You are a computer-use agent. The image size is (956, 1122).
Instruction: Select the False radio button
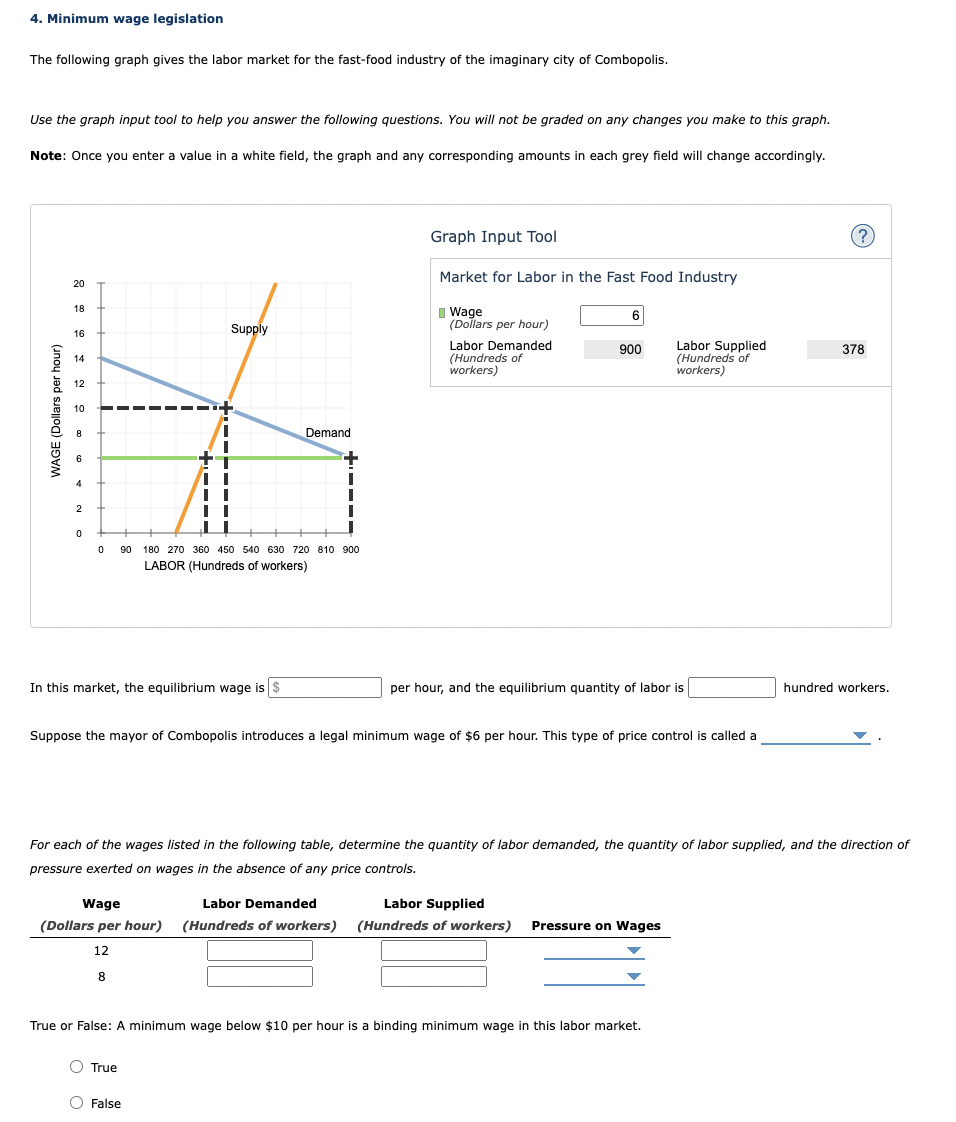[76, 1103]
